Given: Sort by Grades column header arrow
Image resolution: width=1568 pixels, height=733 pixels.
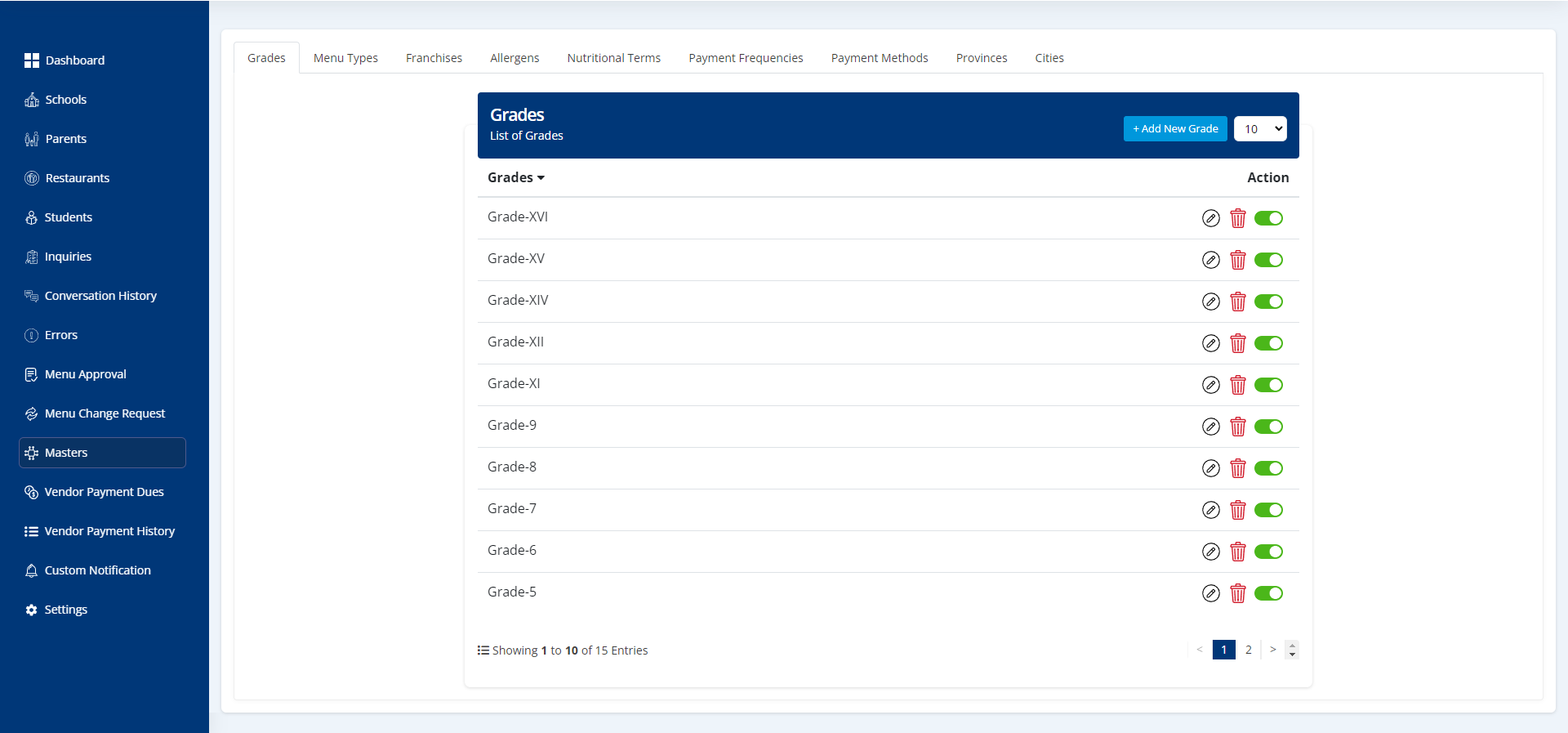Looking at the screenshot, I should (541, 178).
